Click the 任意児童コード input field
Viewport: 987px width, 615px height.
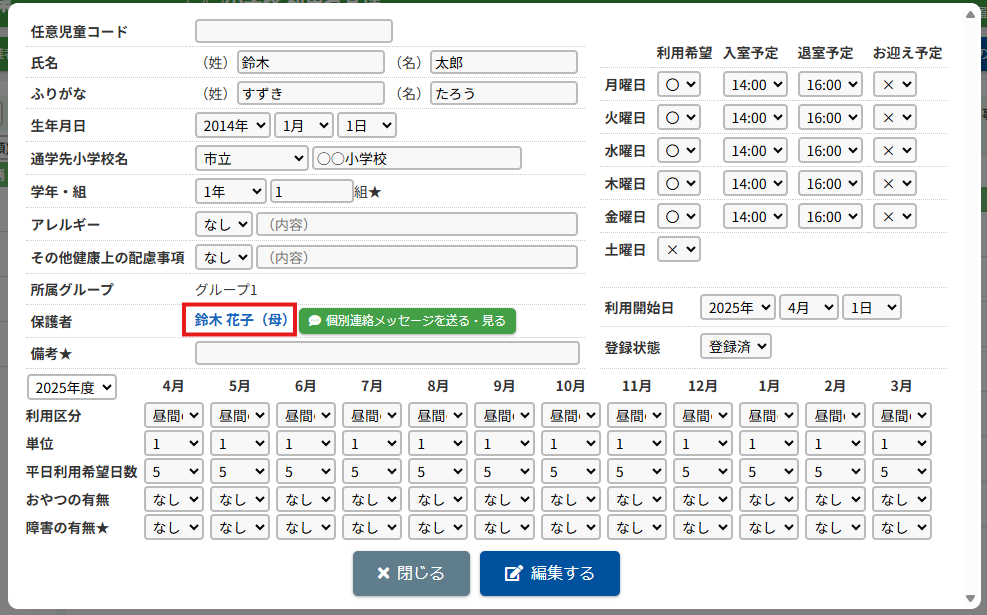click(x=293, y=32)
